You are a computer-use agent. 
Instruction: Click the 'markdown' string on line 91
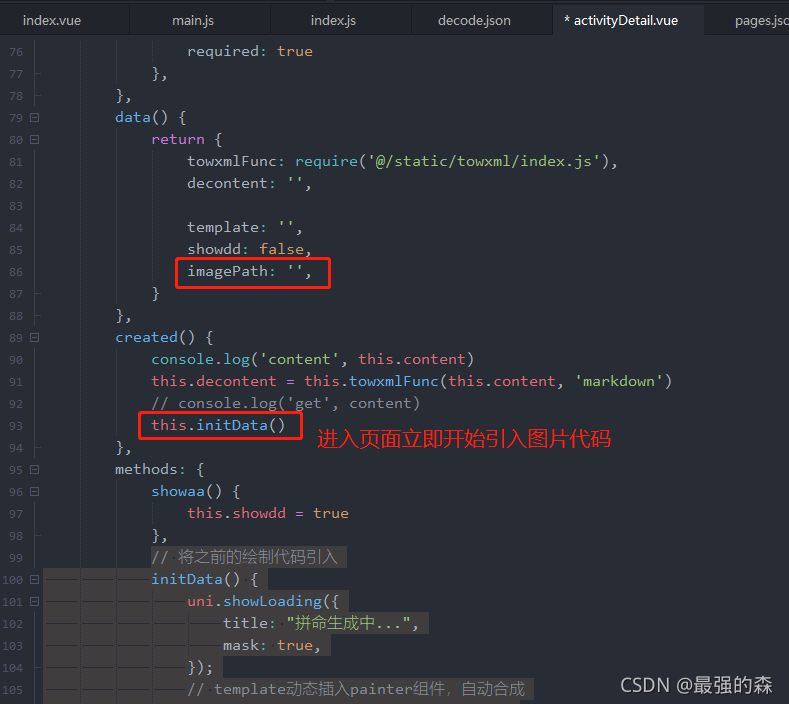point(618,381)
